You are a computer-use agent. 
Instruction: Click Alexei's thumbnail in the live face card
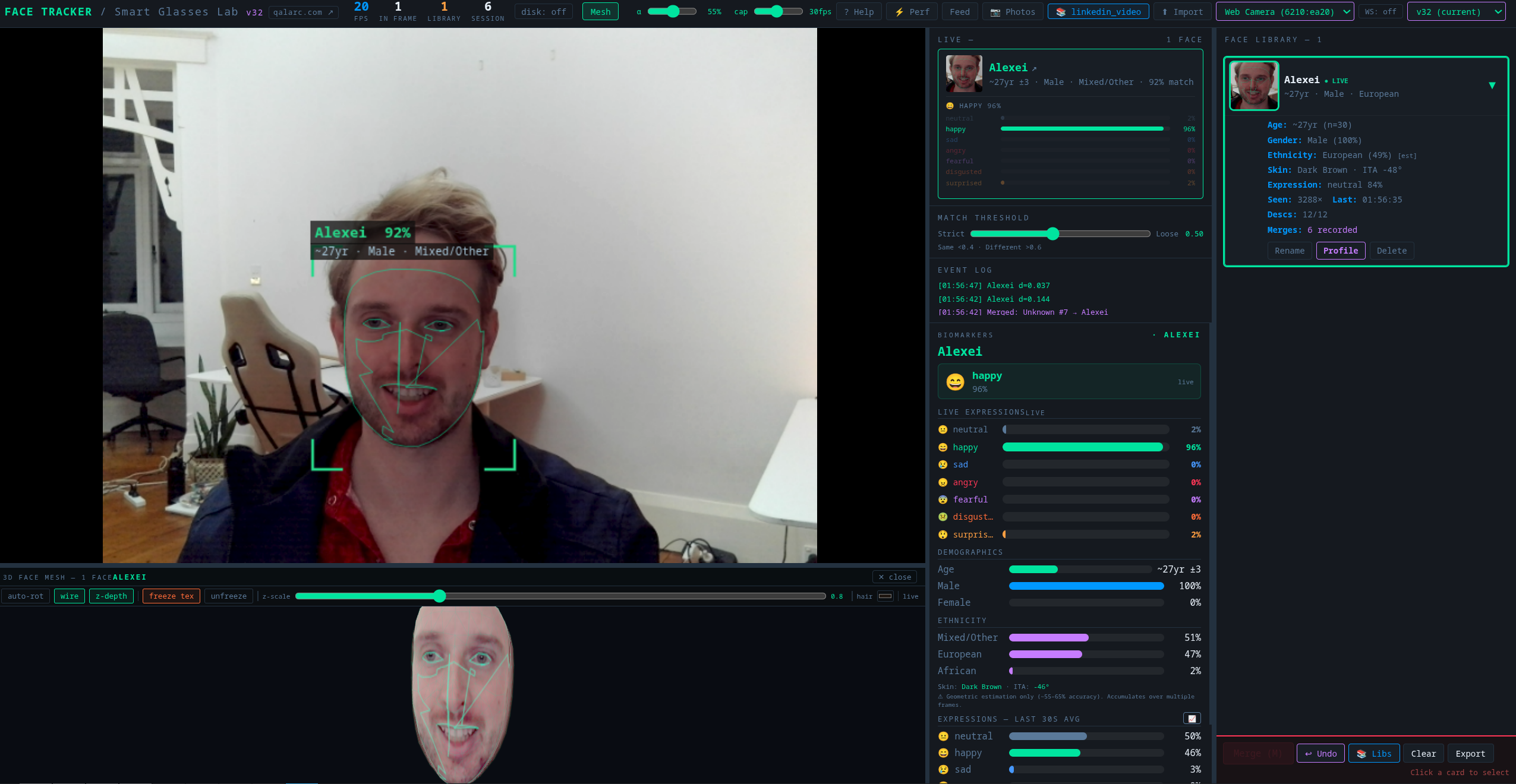coord(964,74)
